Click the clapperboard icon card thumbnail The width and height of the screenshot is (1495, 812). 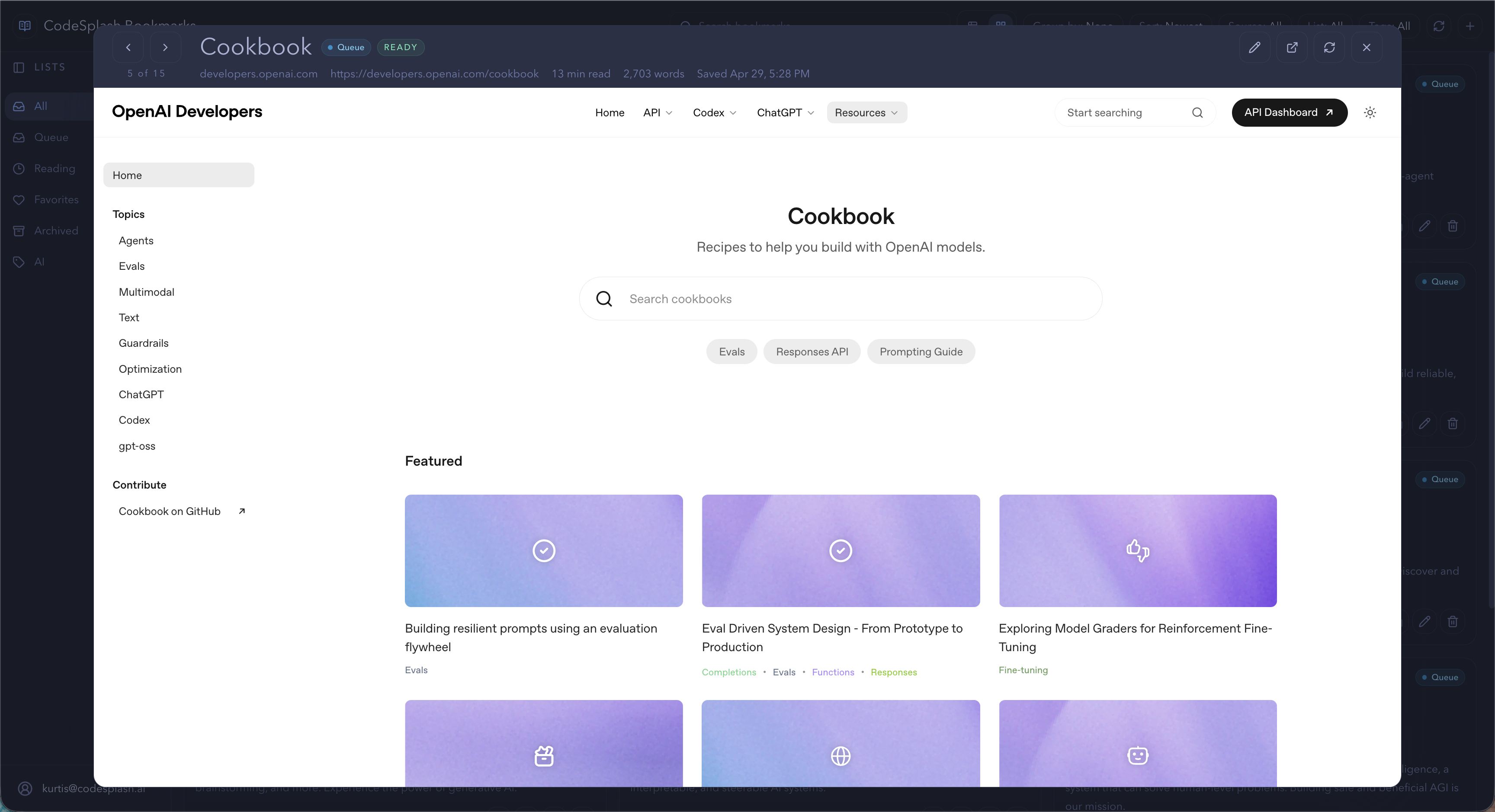(544, 744)
